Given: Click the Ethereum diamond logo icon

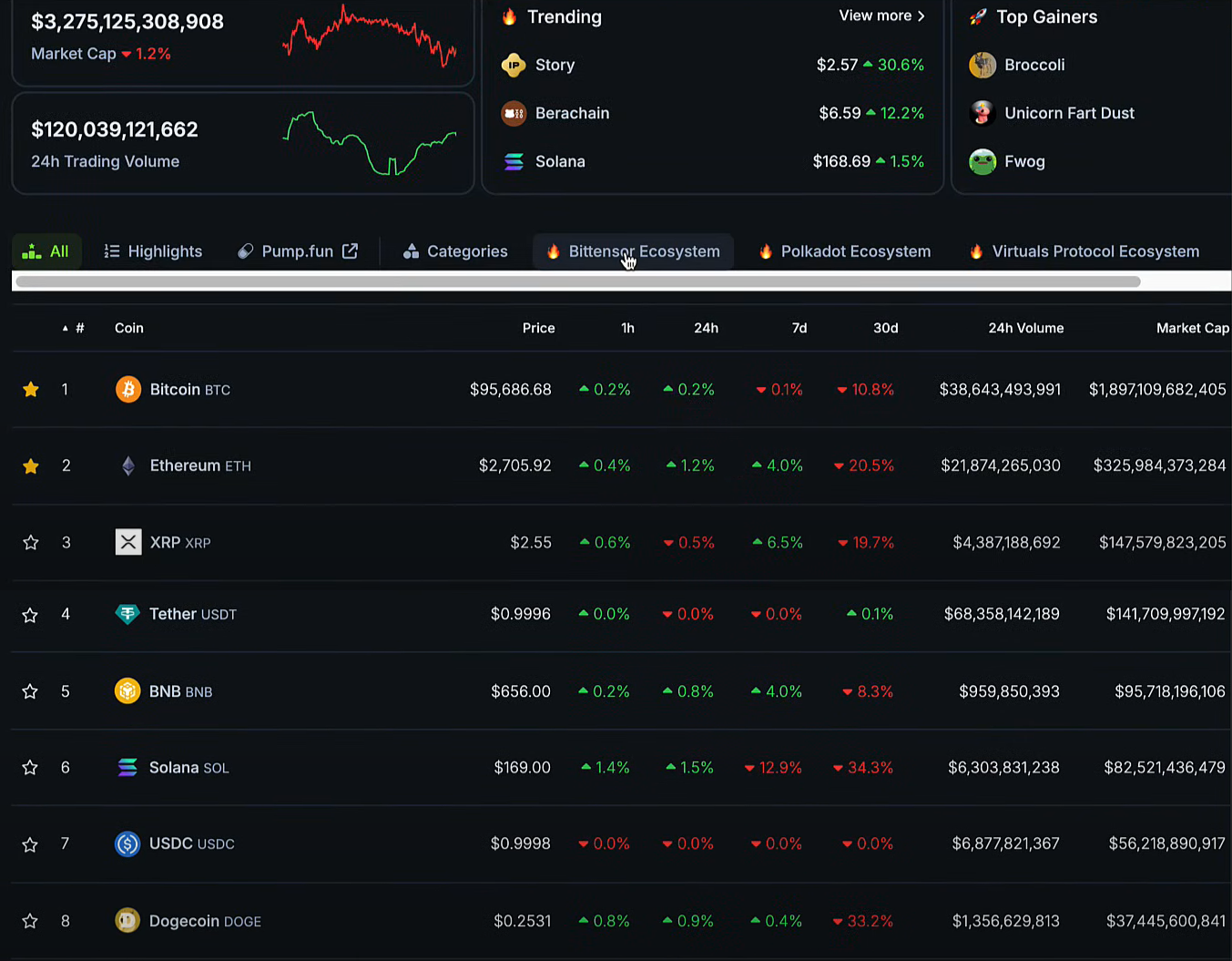Looking at the screenshot, I should point(128,466).
